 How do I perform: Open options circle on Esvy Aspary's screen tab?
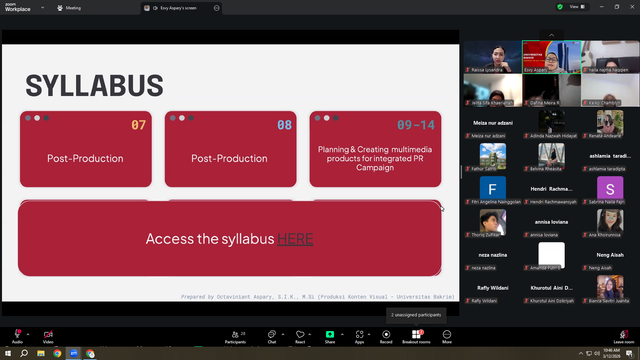click(216, 8)
